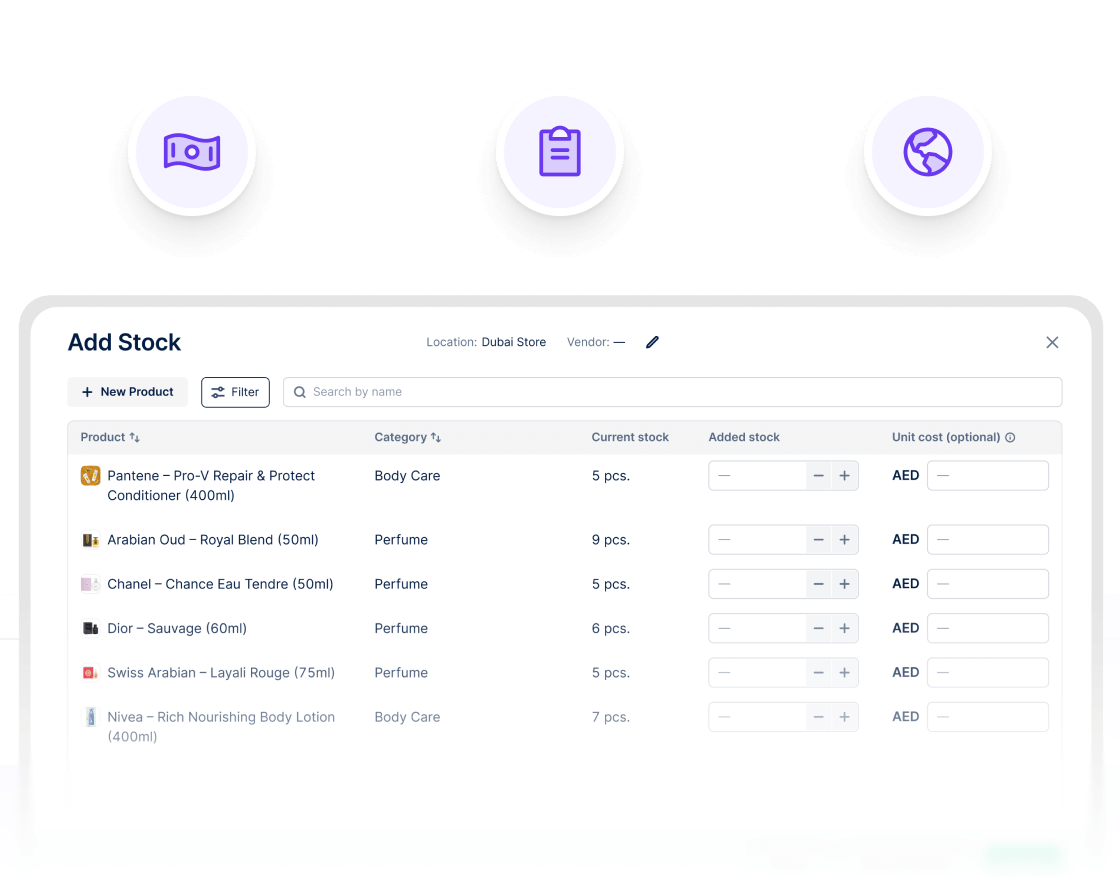Increase added stock for Swiss Arabian

[844, 673]
